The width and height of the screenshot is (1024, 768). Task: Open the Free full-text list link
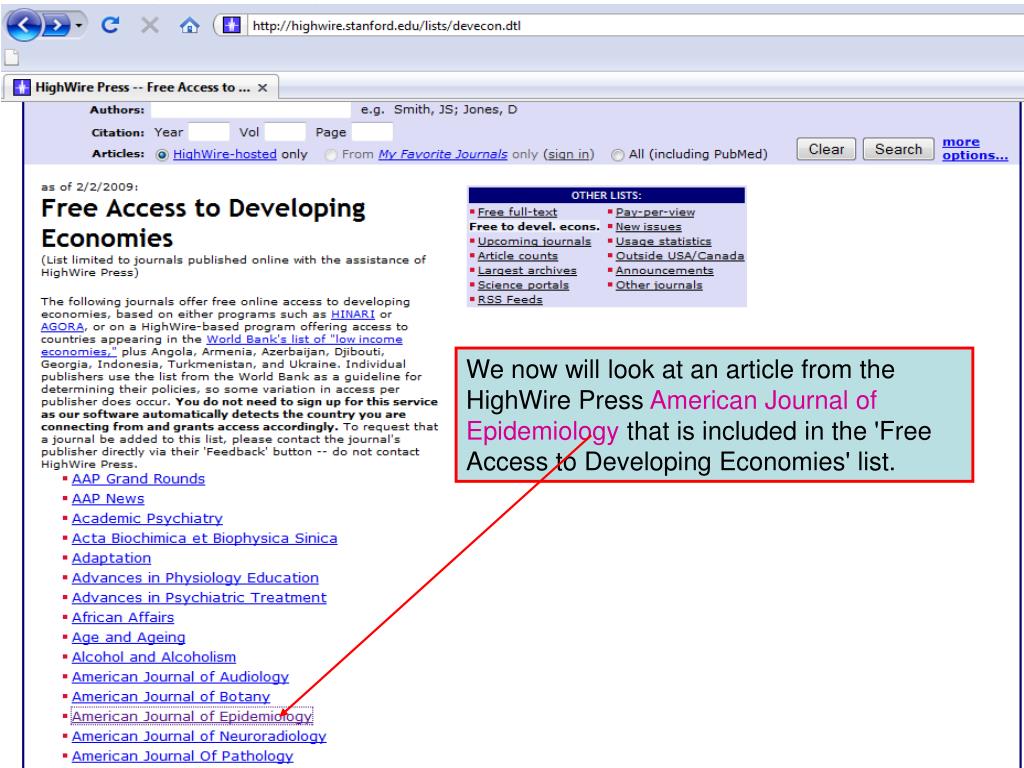(517, 212)
